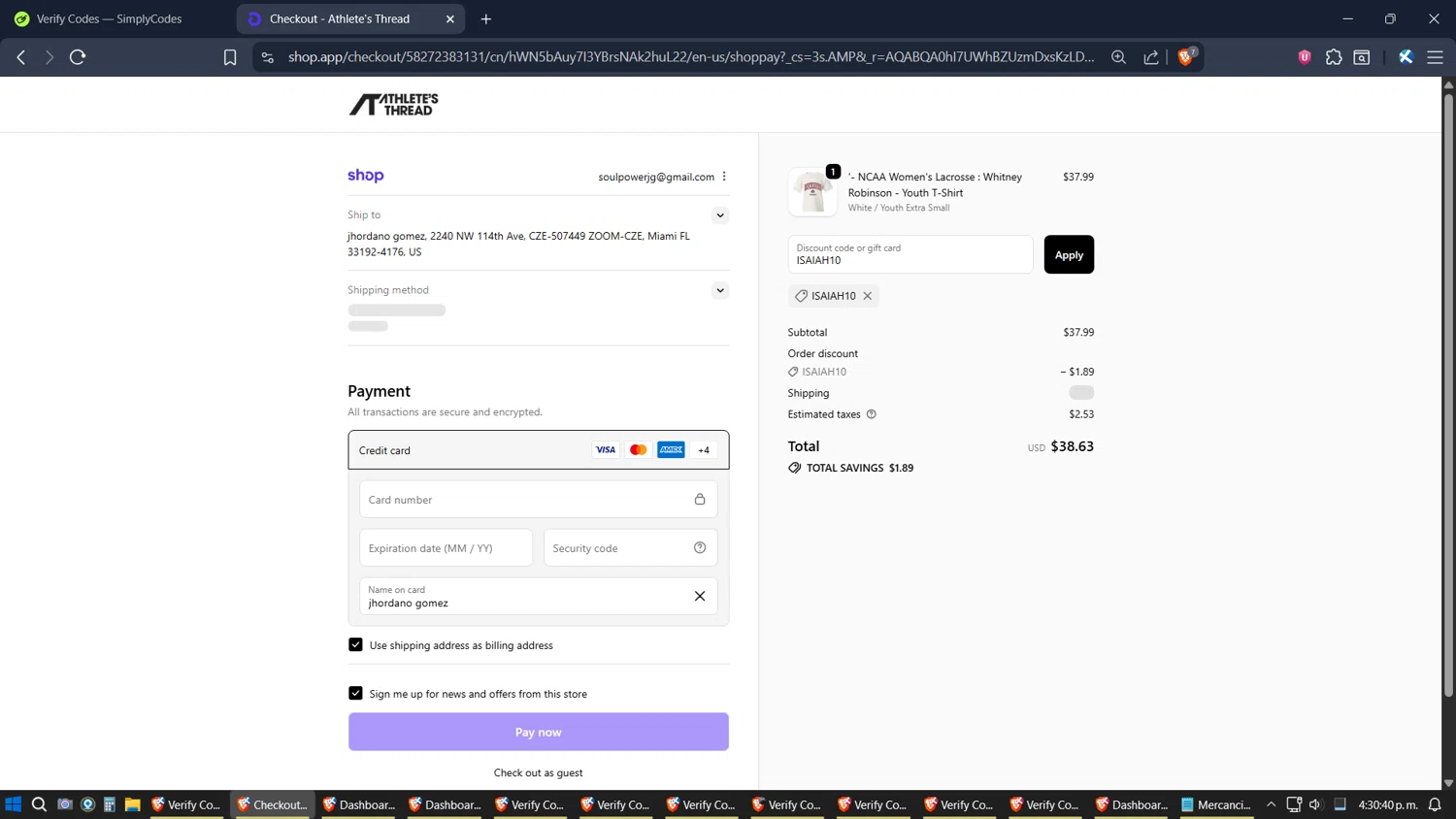The height and width of the screenshot is (819, 1456).
Task: Click the TOTAL SAVINGS $1.89 line
Action: pyautogui.click(x=851, y=468)
